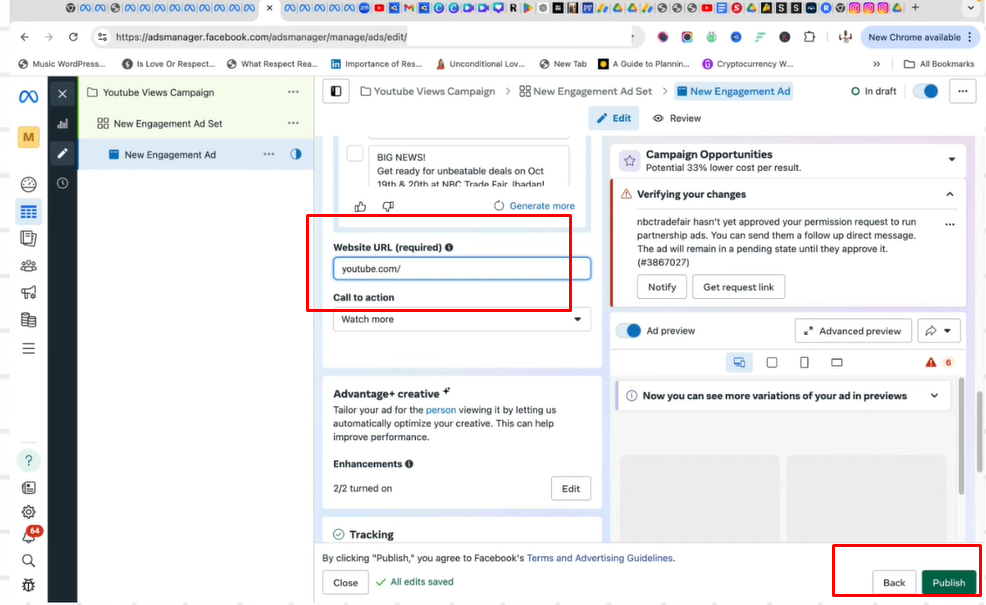Viewport: 986px width, 605px height.
Task: Open the help question mark icon
Action: (28, 460)
